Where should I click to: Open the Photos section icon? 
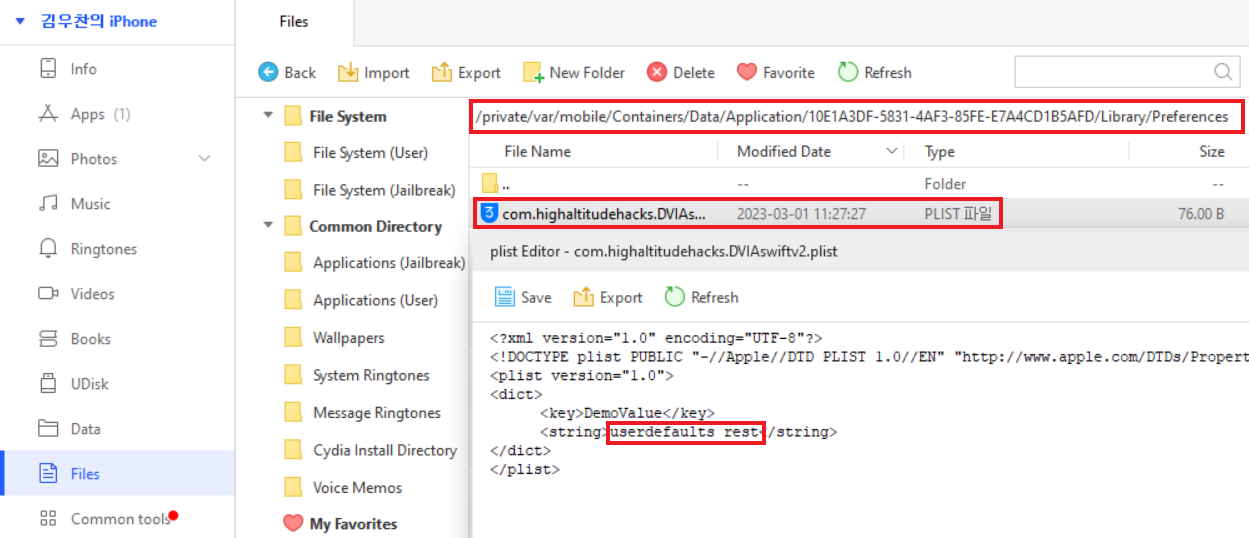48,159
